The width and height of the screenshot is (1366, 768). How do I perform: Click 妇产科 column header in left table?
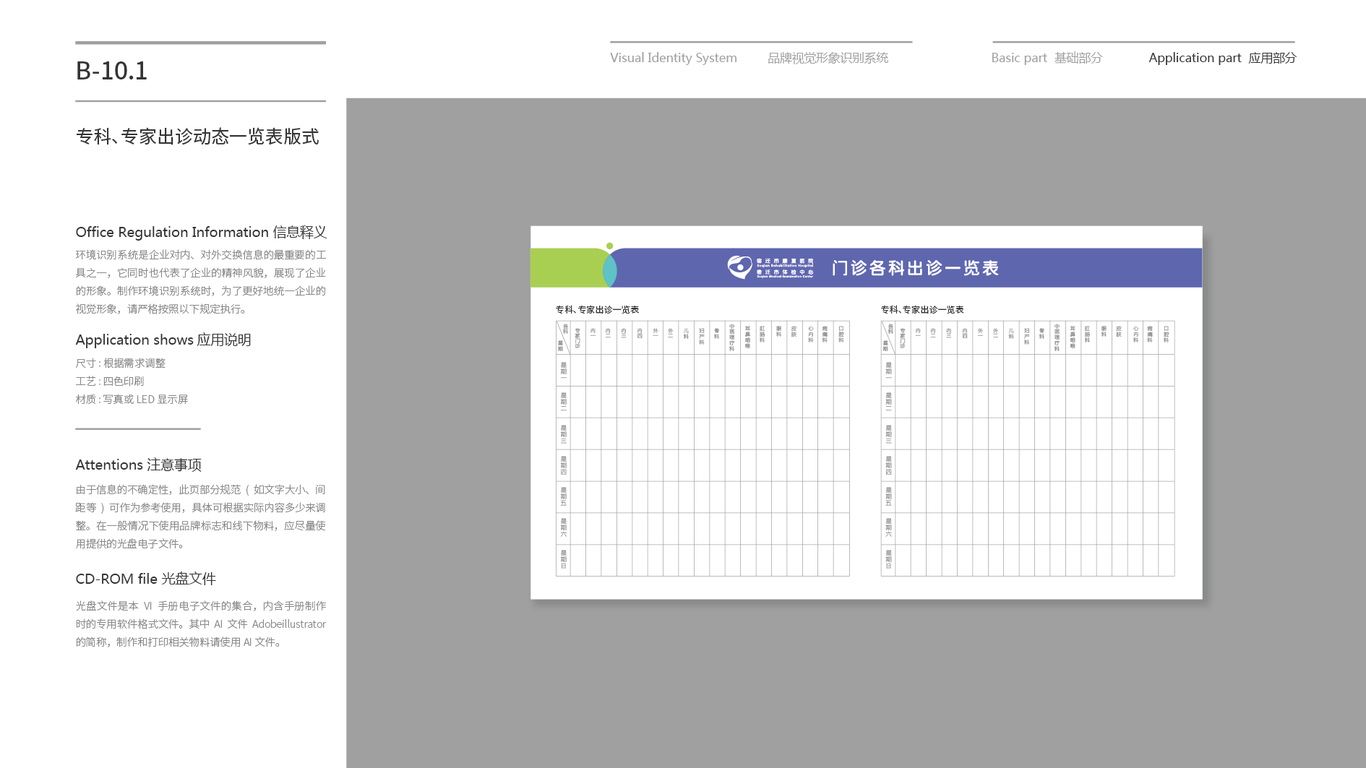click(x=702, y=337)
